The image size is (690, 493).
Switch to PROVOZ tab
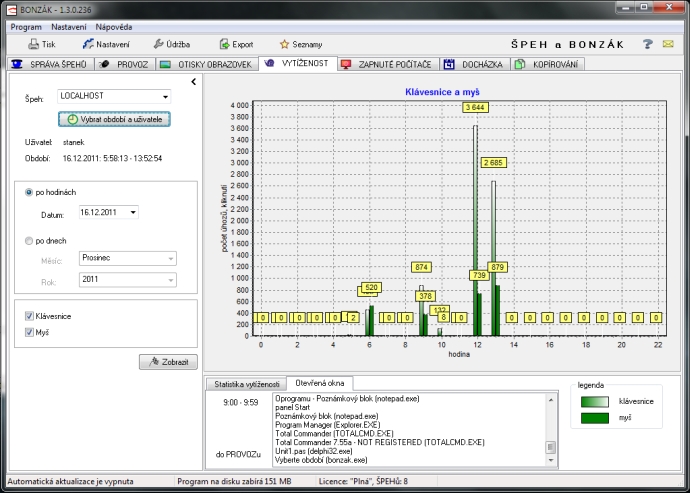click(125, 64)
